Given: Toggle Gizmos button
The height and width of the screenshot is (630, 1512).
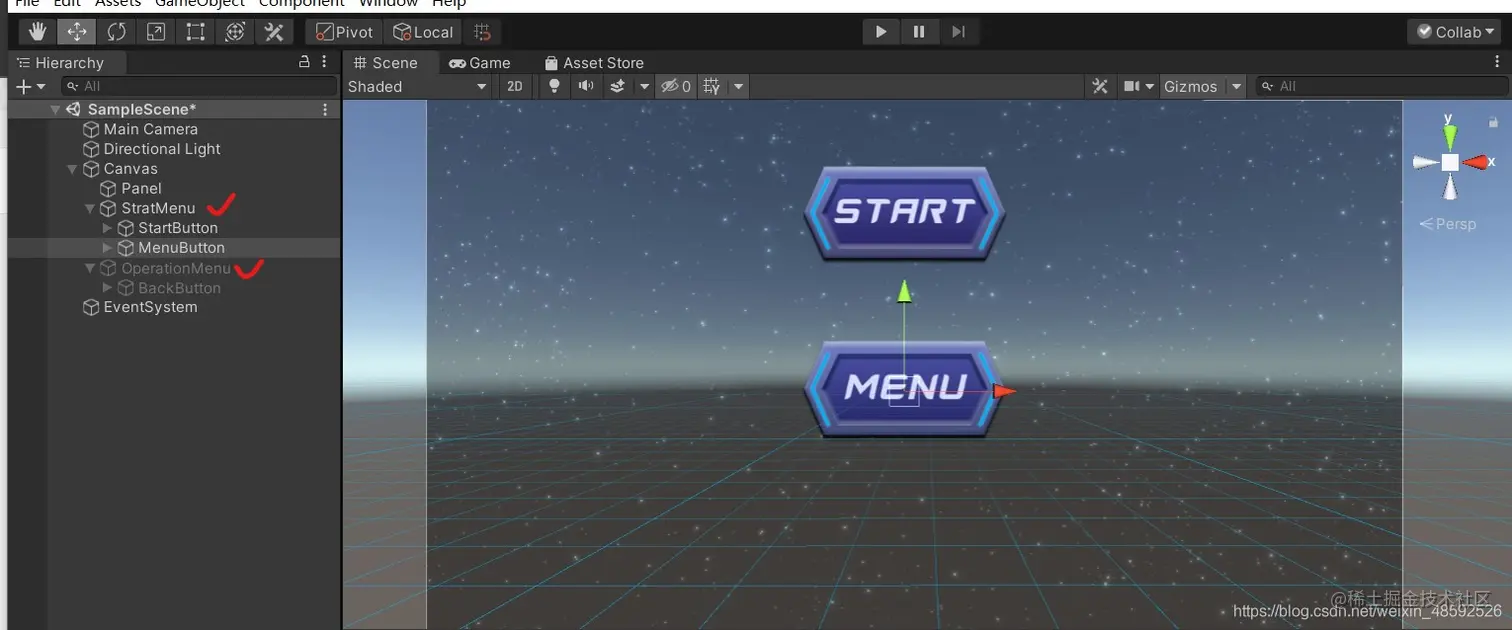Looking at the screenshot, I should coord(1190,87).
